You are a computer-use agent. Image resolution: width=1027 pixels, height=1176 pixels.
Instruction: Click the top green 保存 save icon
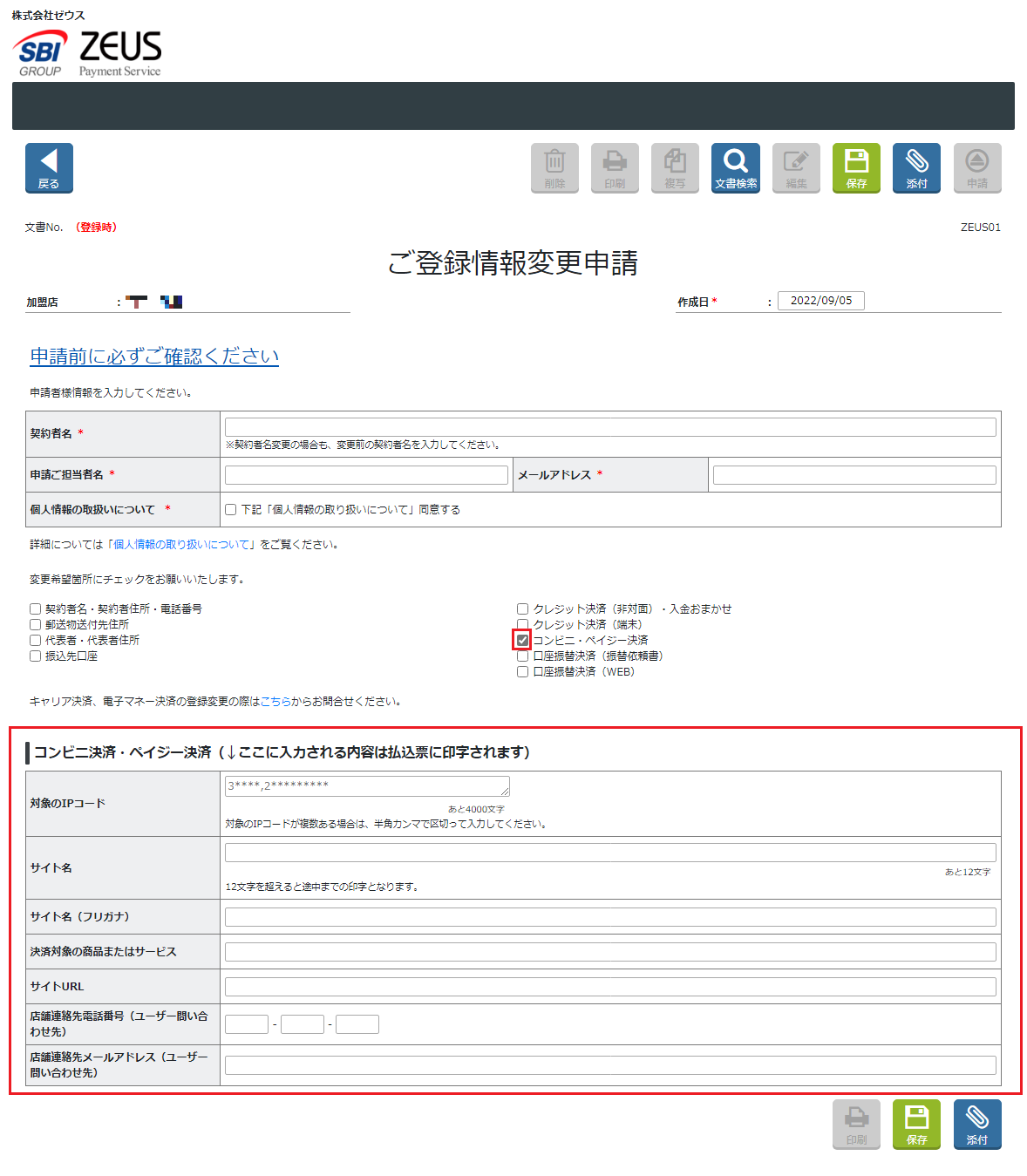[856, 167]
